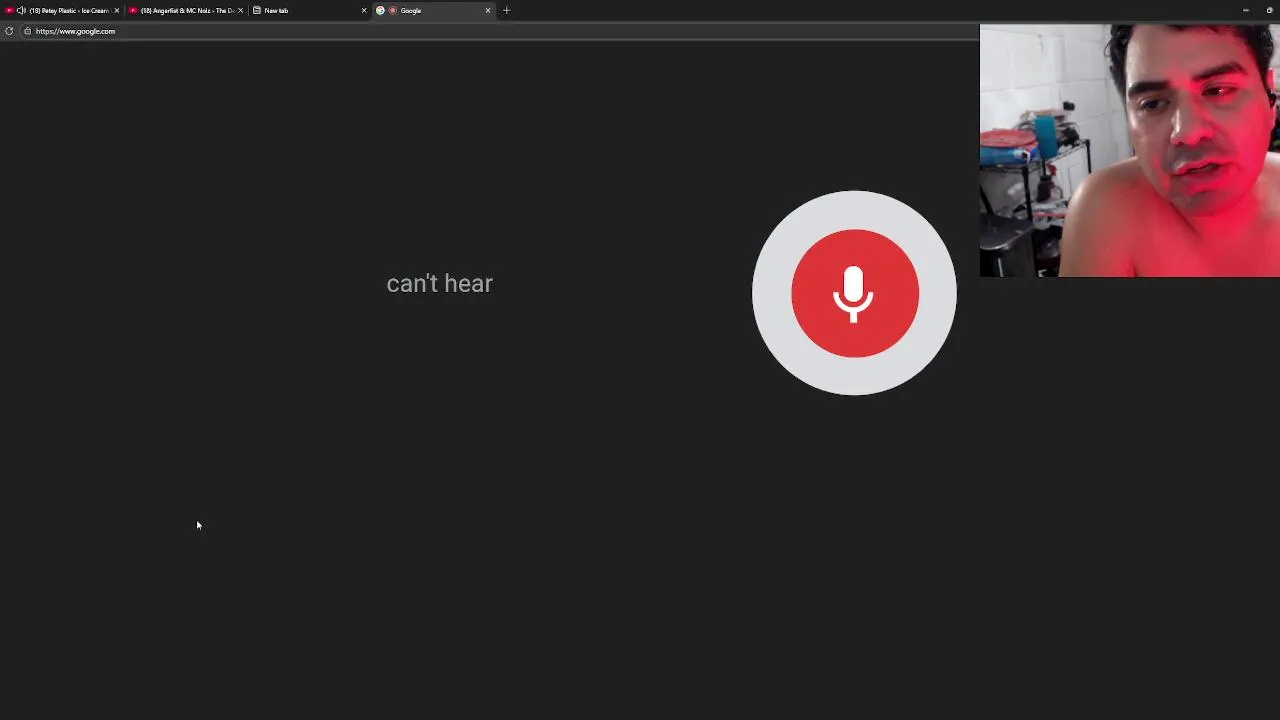Click the lock site info icon

click(x=27, y=31)
